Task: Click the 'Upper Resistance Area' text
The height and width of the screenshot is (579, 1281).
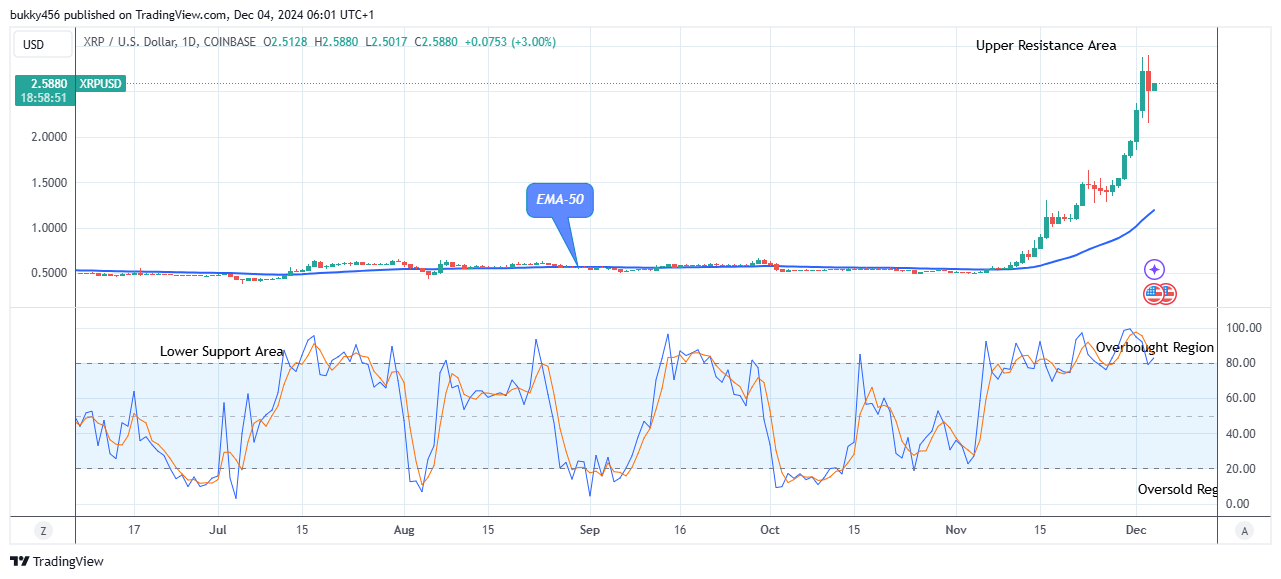Action: point(1046,45)
